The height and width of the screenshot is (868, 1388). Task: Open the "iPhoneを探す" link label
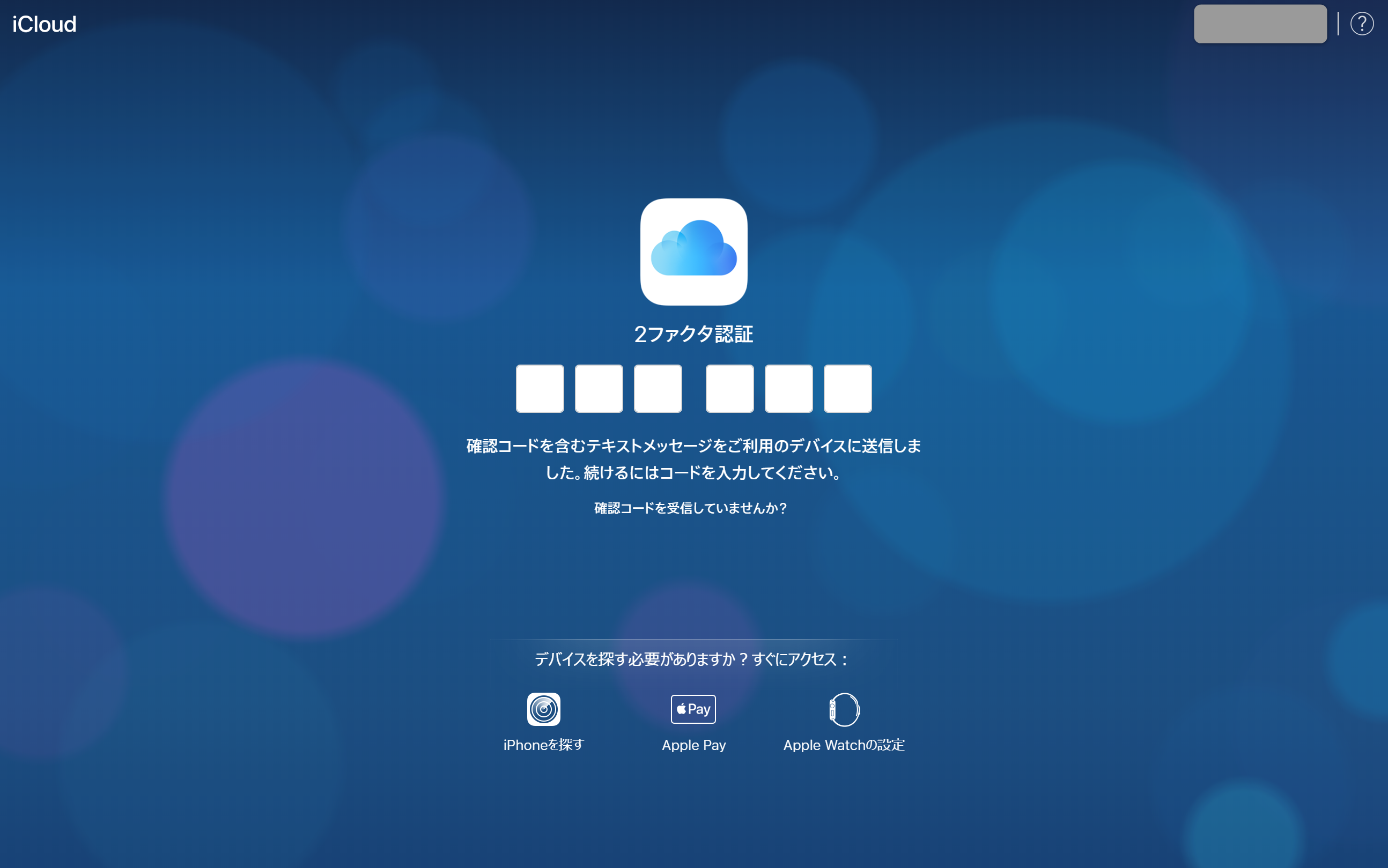point(543,745)
